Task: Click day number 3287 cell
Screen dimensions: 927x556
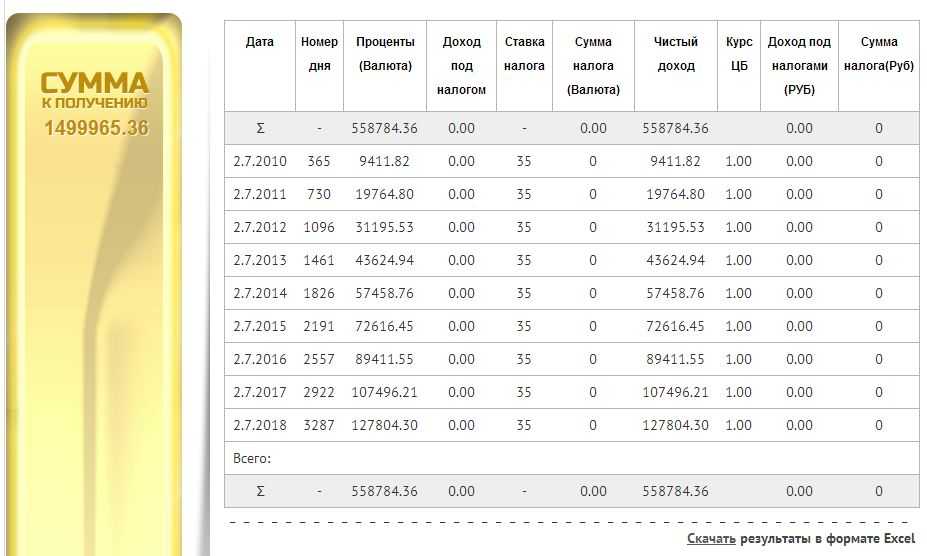Action: pyautogui.click(x=319, y=425)
